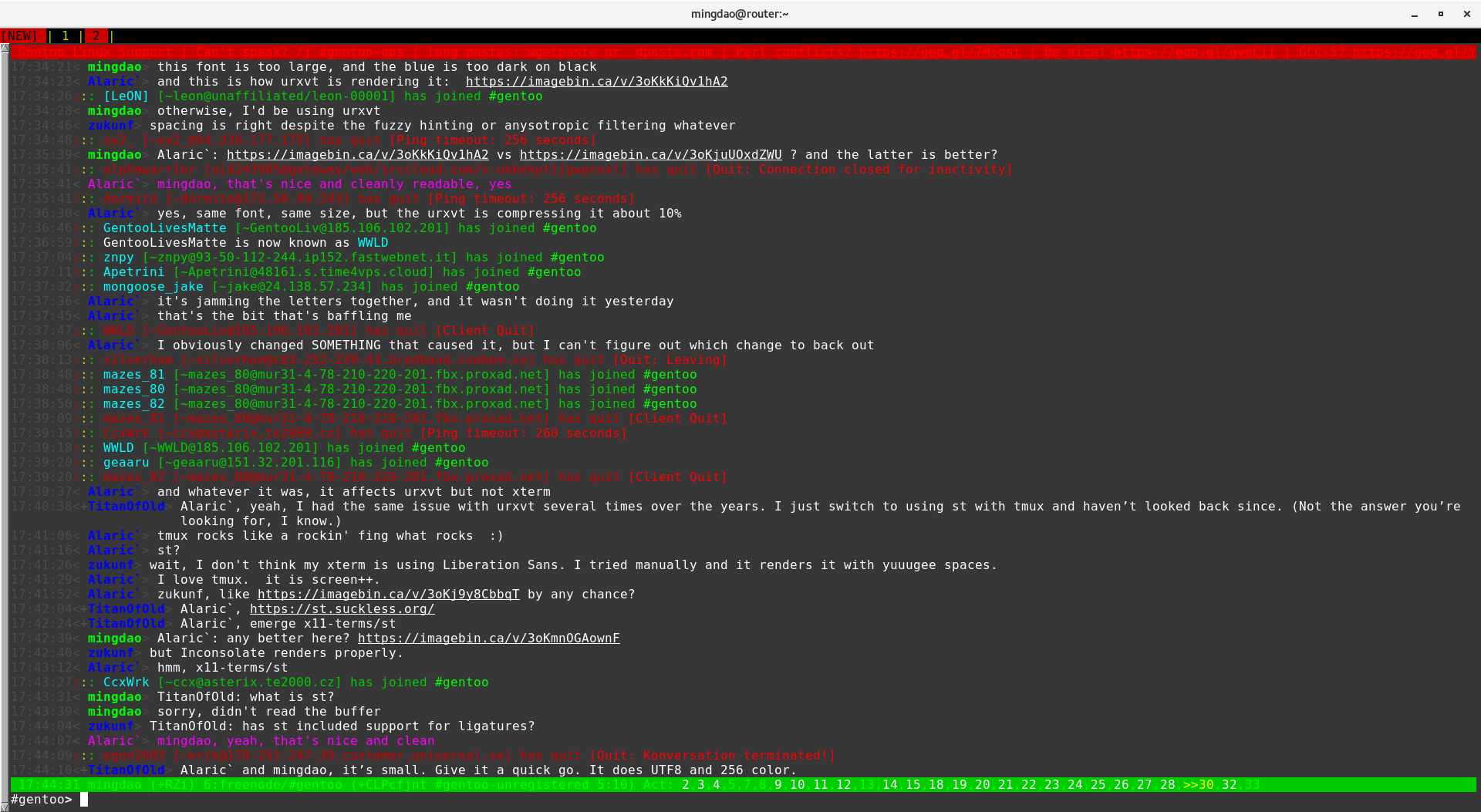Click the scrollbar up arrow
This screenshot has height=812, width=1481.
tap(5, 49)
